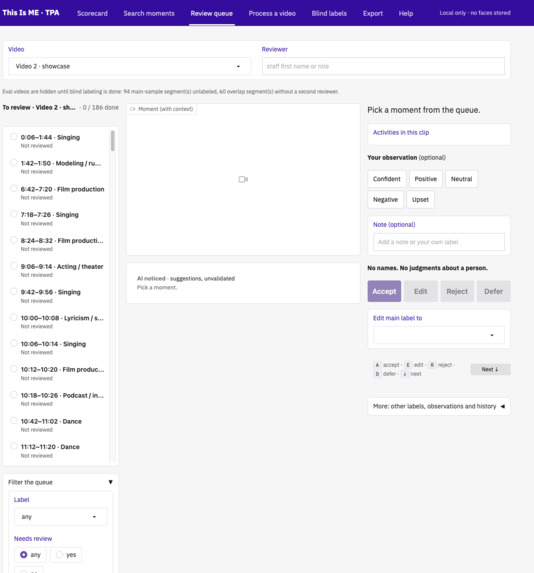The height and width of the screenshot is (573, 534).
Task: Select radio for 6:42–7:20 Film production
Action: pyautogui.click(x=14, y=188)
